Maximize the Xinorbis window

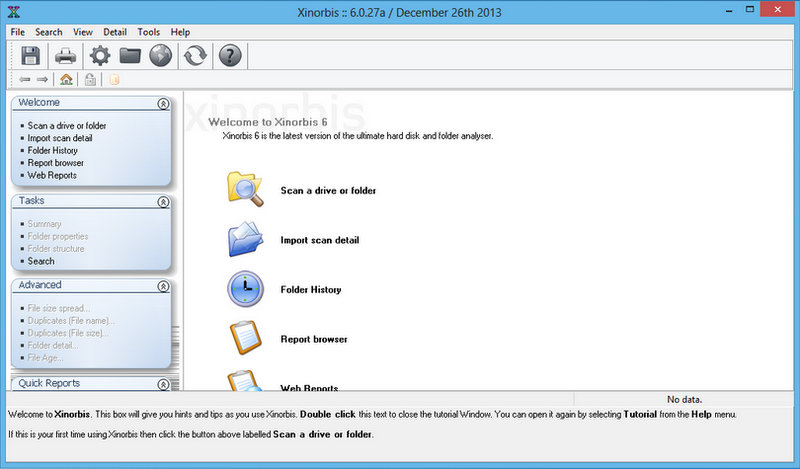click(x=750, y=10)
